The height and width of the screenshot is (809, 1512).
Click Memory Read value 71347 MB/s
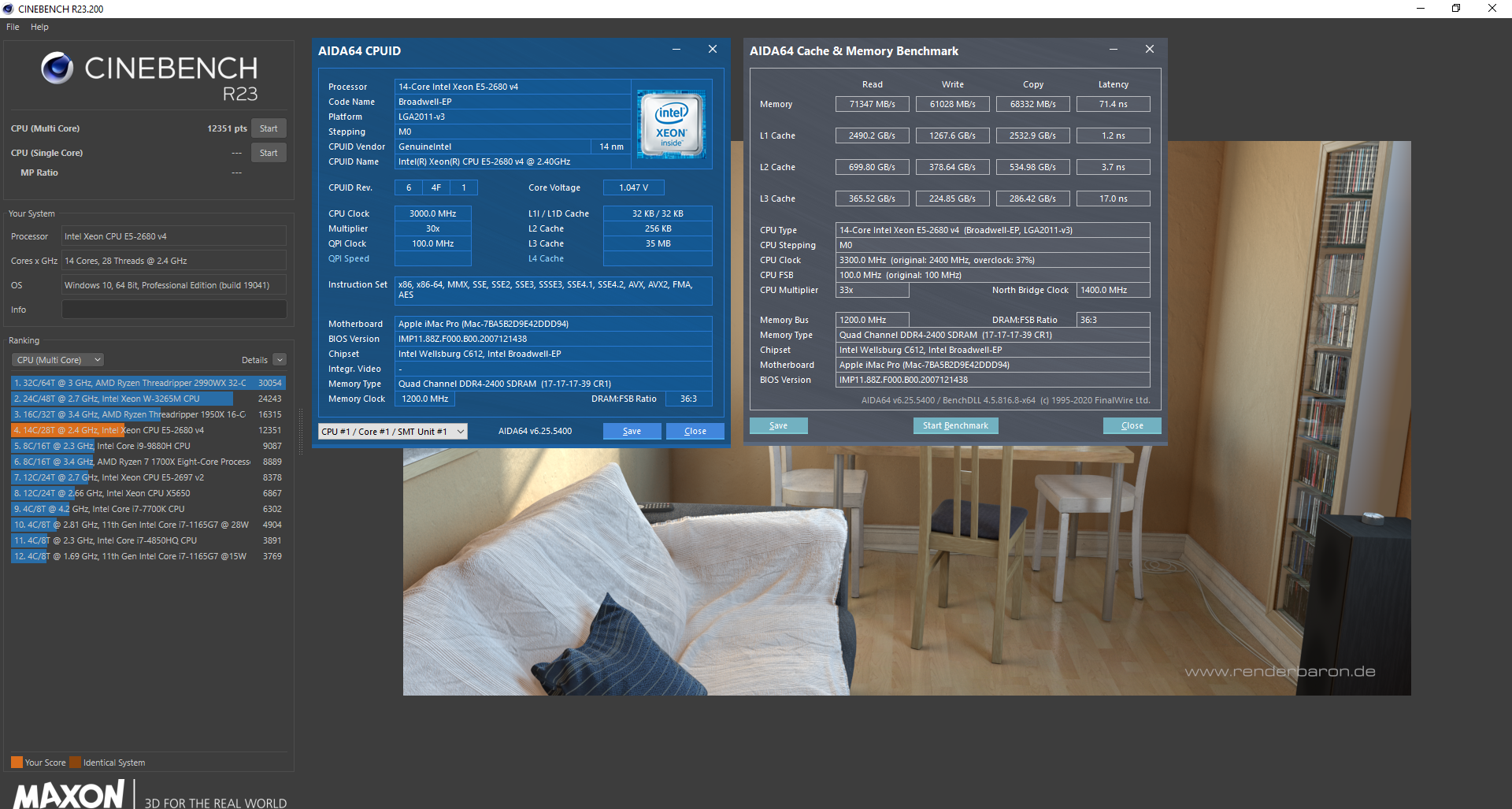click(x=873, y=104)
